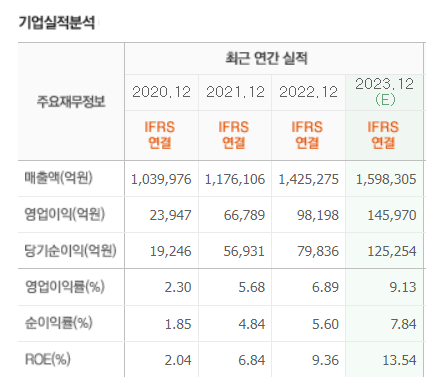Click IFRS 연결 label under 2021.12

pos(234,135)
